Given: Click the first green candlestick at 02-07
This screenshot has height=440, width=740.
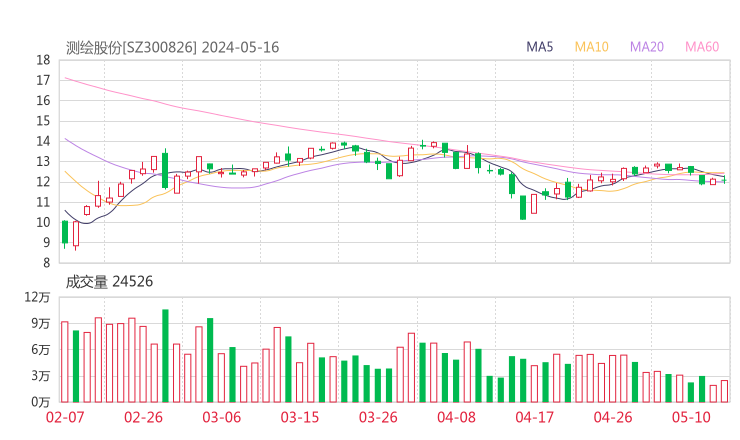Looking at the screenshot, I should [65, 232].
